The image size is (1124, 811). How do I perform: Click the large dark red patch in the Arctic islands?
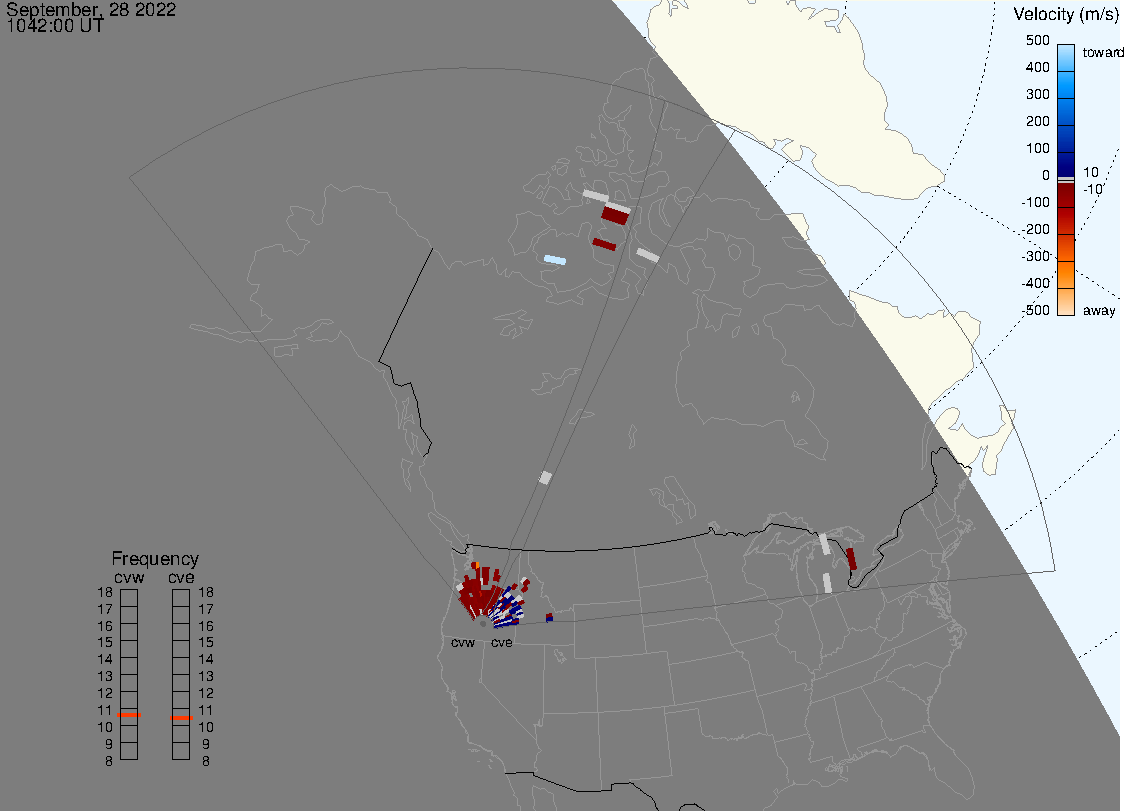click(x=615, y=215)
